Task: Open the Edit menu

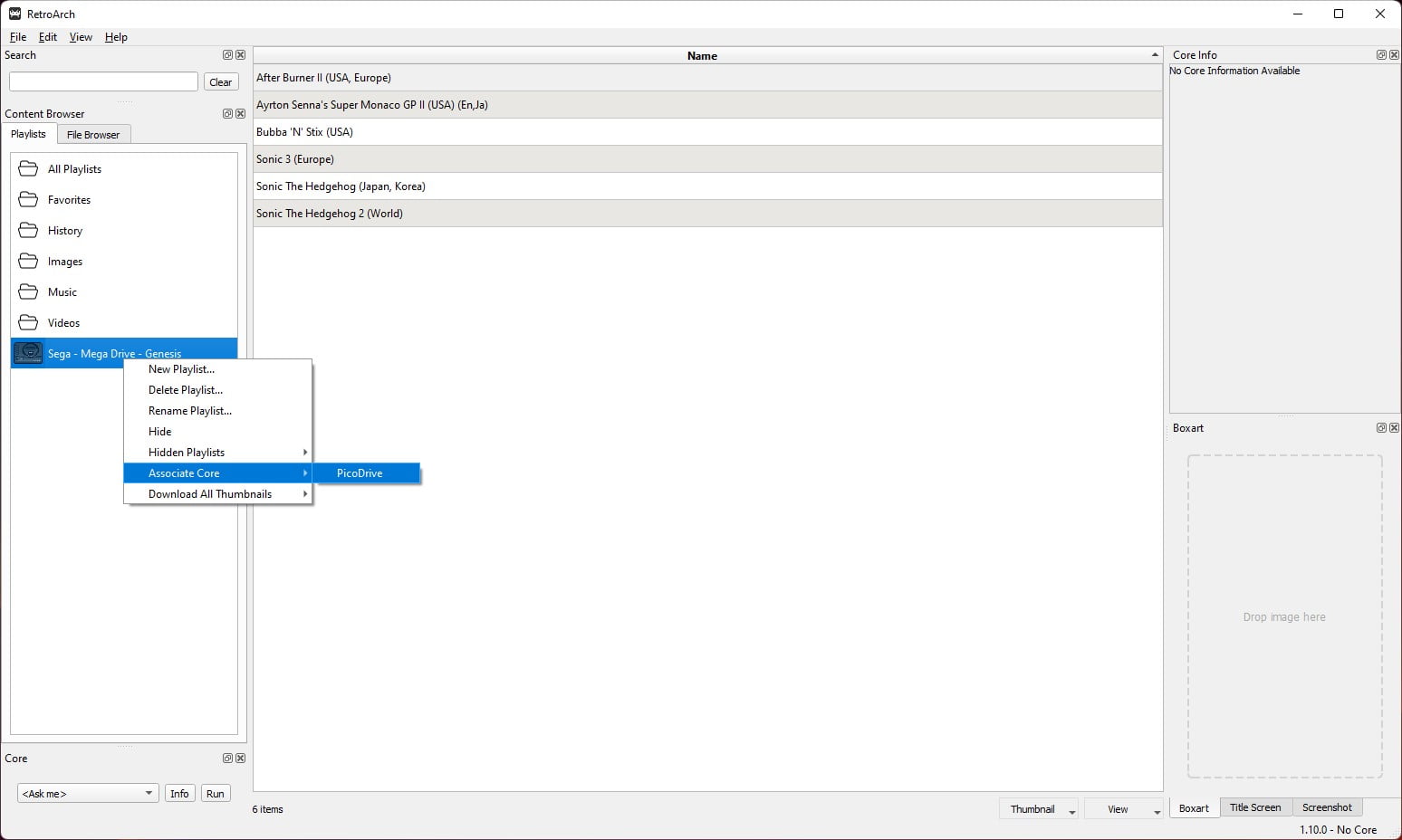Action: (48, 37)
